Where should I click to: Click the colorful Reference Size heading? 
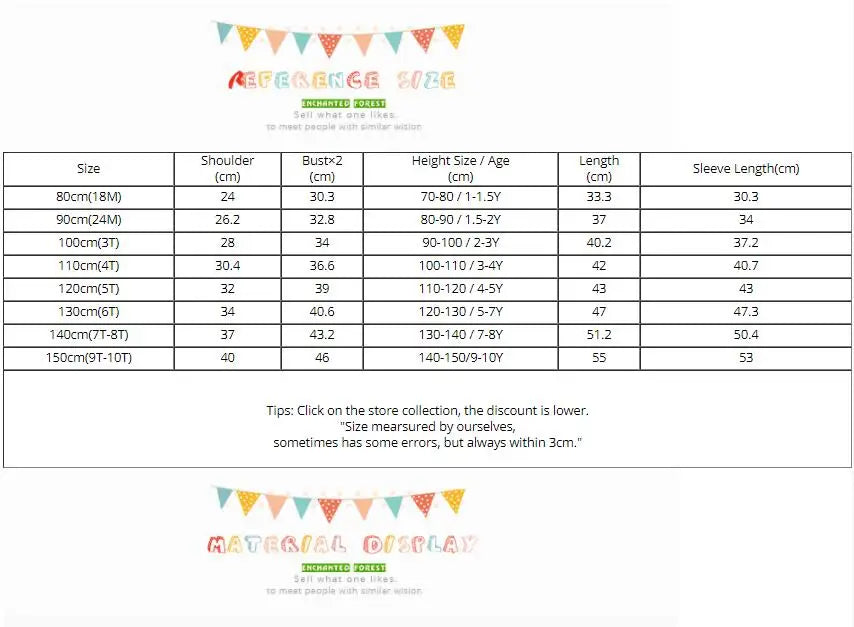342,80
